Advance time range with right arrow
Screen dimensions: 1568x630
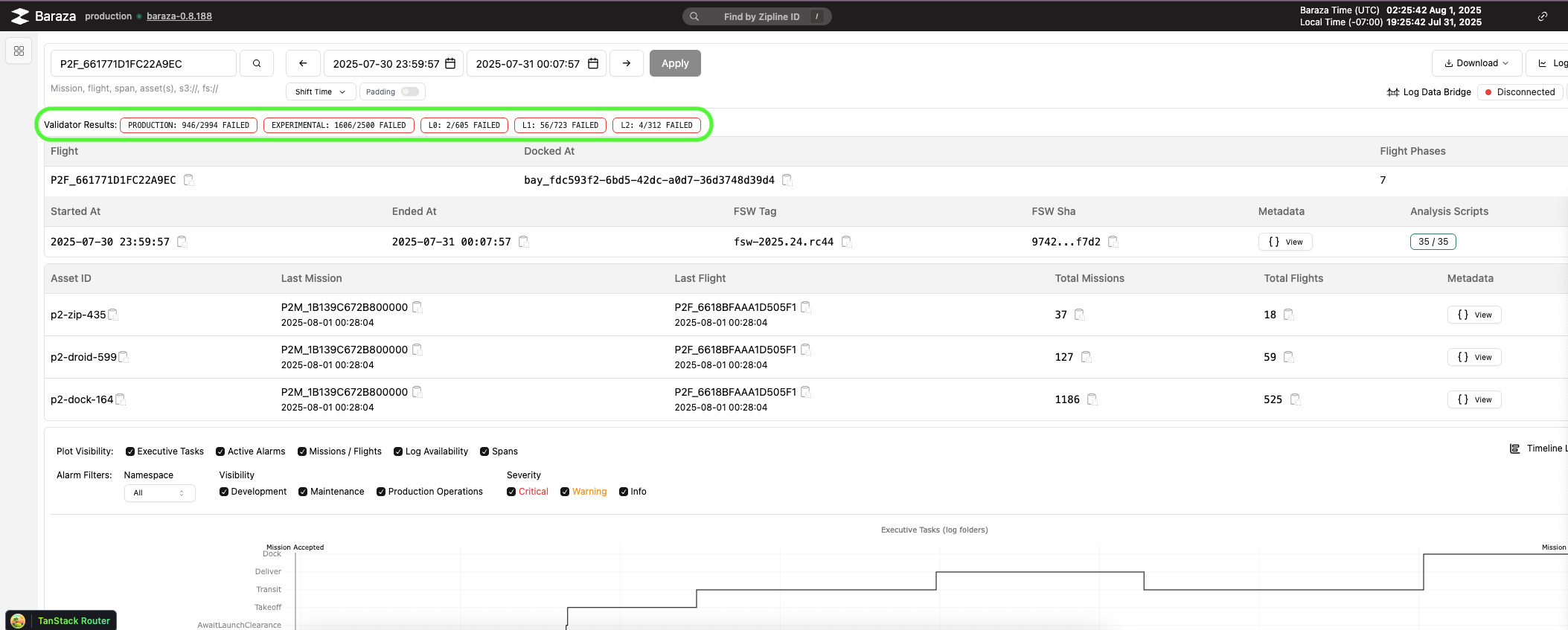(x=627, y=63)
